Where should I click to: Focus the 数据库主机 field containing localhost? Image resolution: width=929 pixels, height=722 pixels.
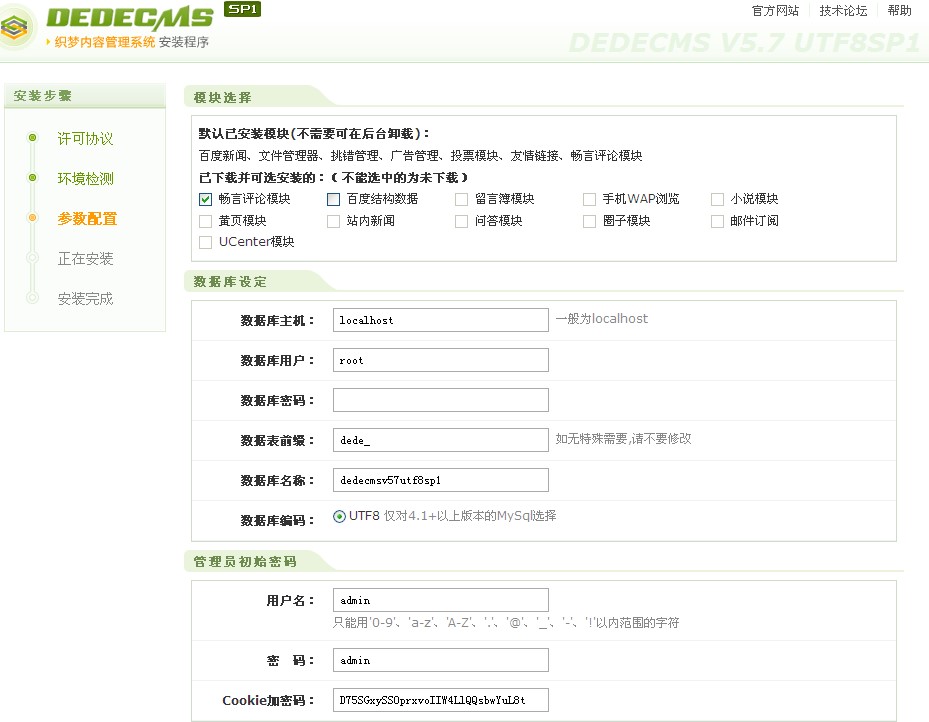tap(441, 320)
